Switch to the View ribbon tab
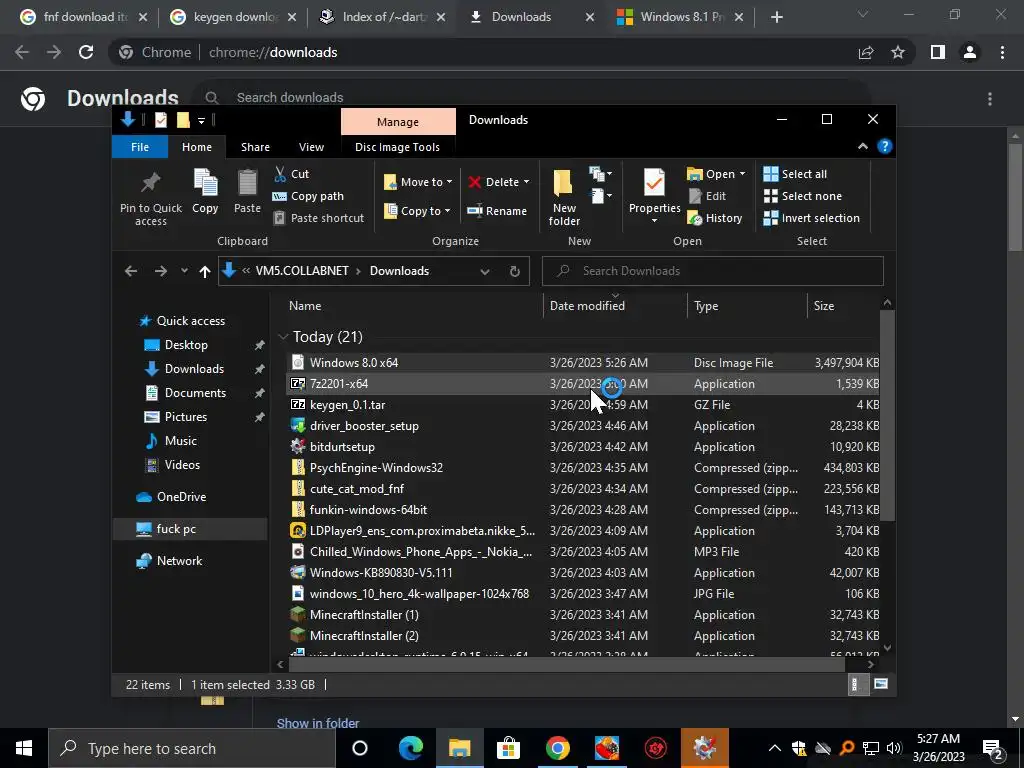 tap(312, 147)
